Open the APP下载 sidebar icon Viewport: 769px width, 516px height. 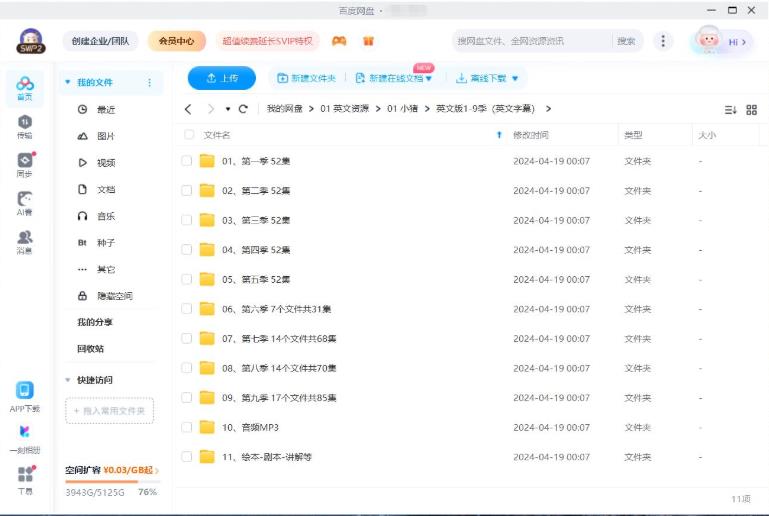[x=25, y=397]
